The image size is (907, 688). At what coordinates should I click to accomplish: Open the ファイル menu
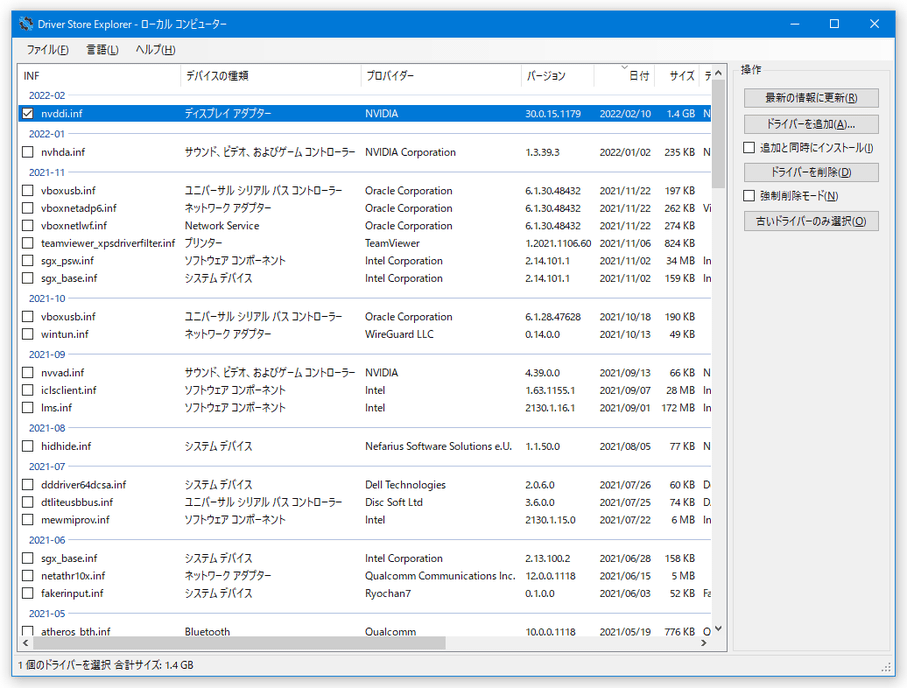point(47,50)
